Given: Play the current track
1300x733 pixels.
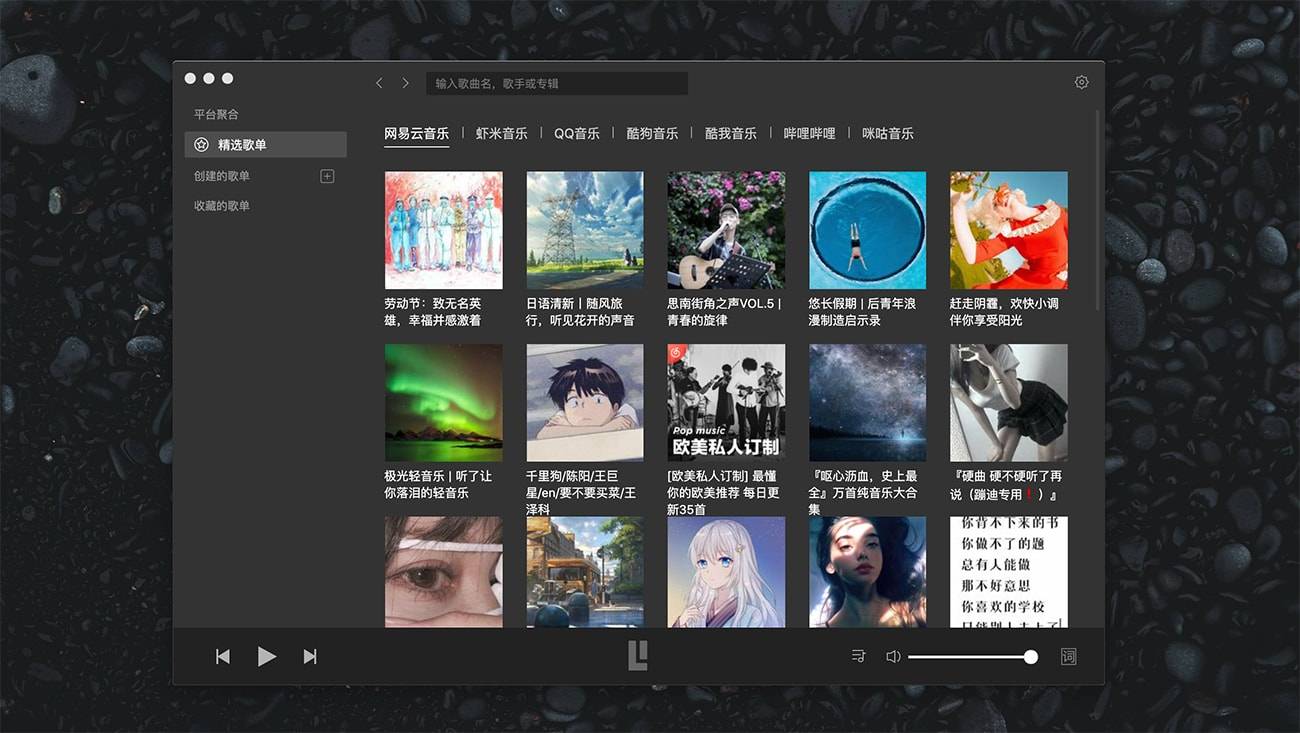Looking at the screenshot, I should tap(266, 656).
